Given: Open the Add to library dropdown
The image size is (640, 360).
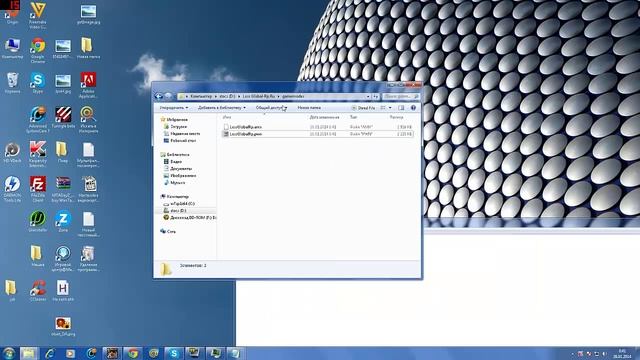Looking at the screenshot, I should tap(222, 108).
